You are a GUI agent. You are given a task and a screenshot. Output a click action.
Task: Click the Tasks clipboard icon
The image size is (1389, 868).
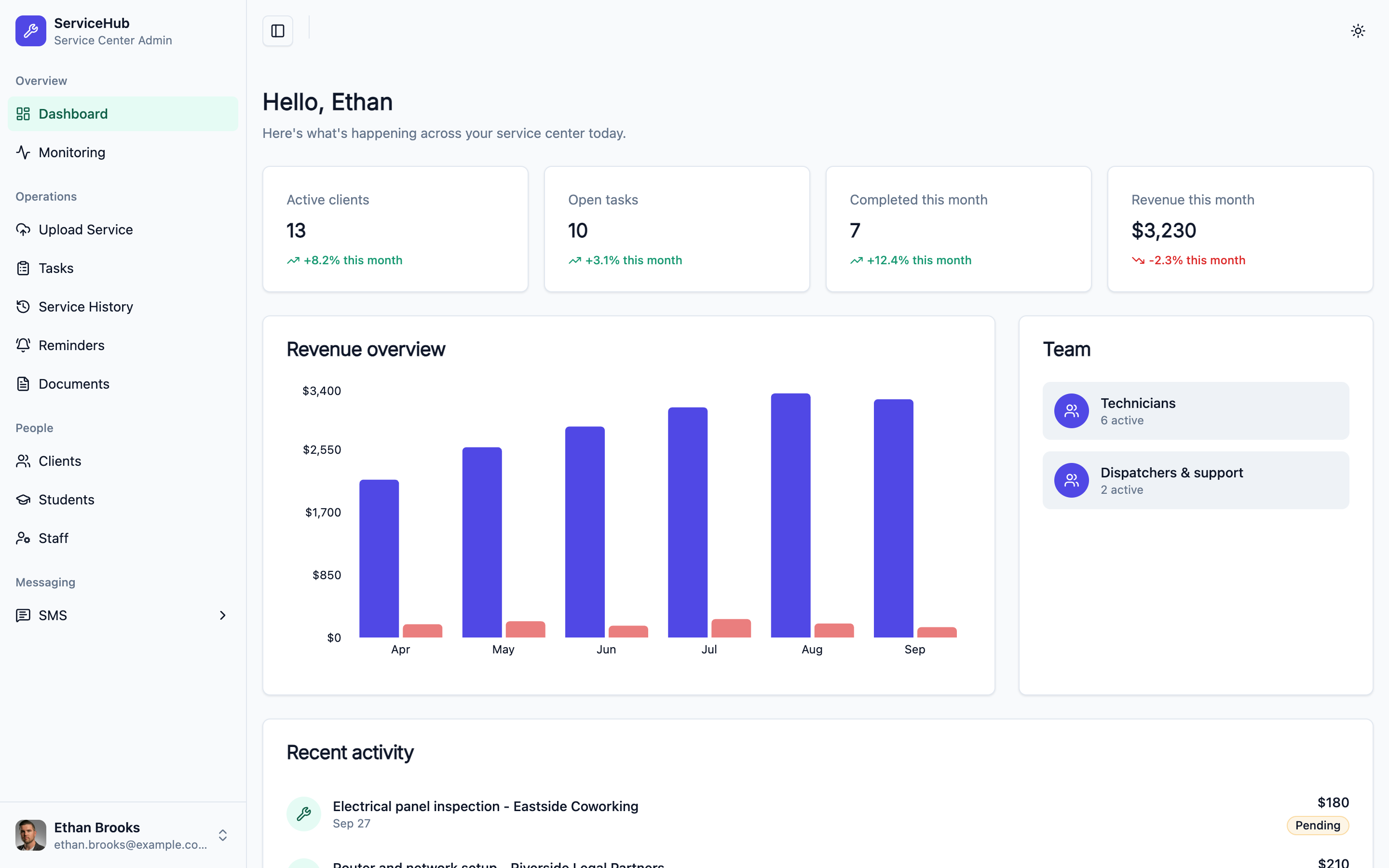[23, 268]
